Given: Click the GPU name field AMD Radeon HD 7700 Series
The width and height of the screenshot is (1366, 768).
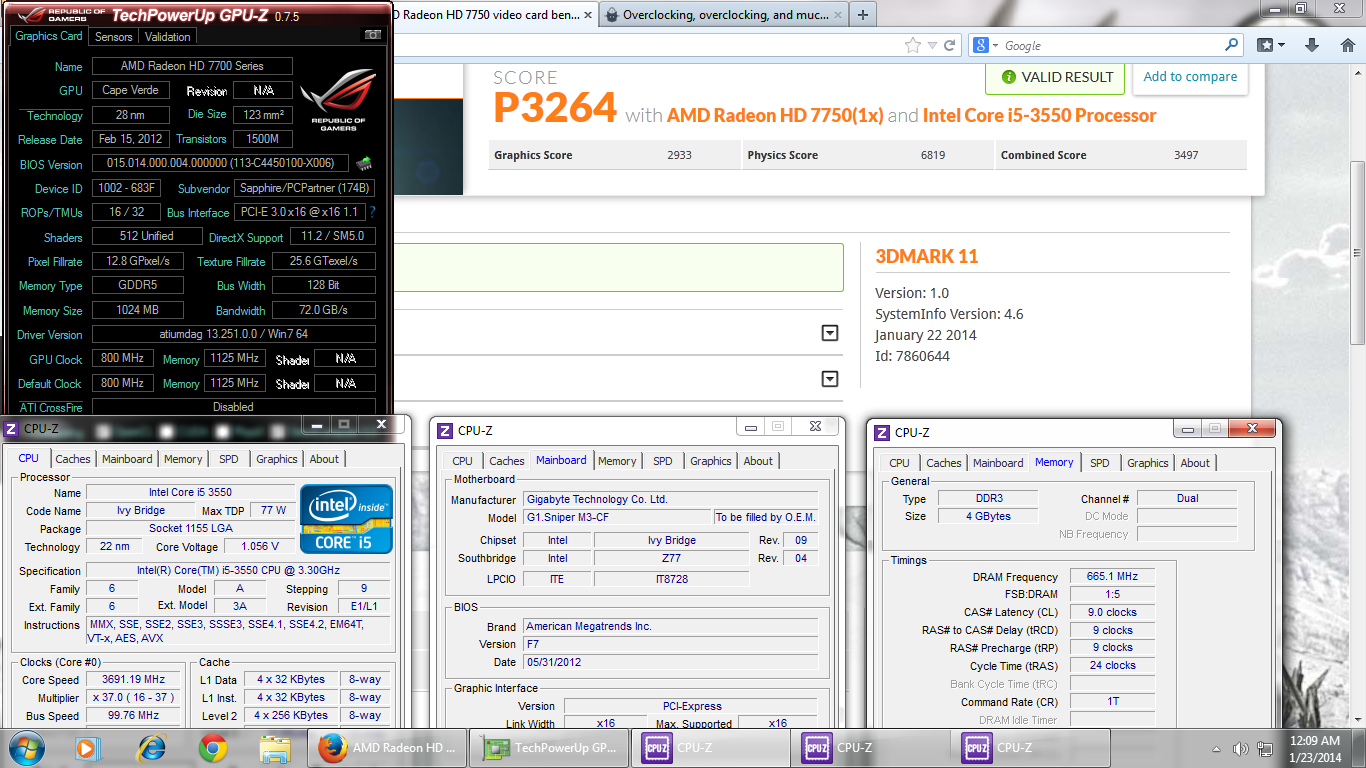Looking at the screenshot, I should click(x=192, y=66).
